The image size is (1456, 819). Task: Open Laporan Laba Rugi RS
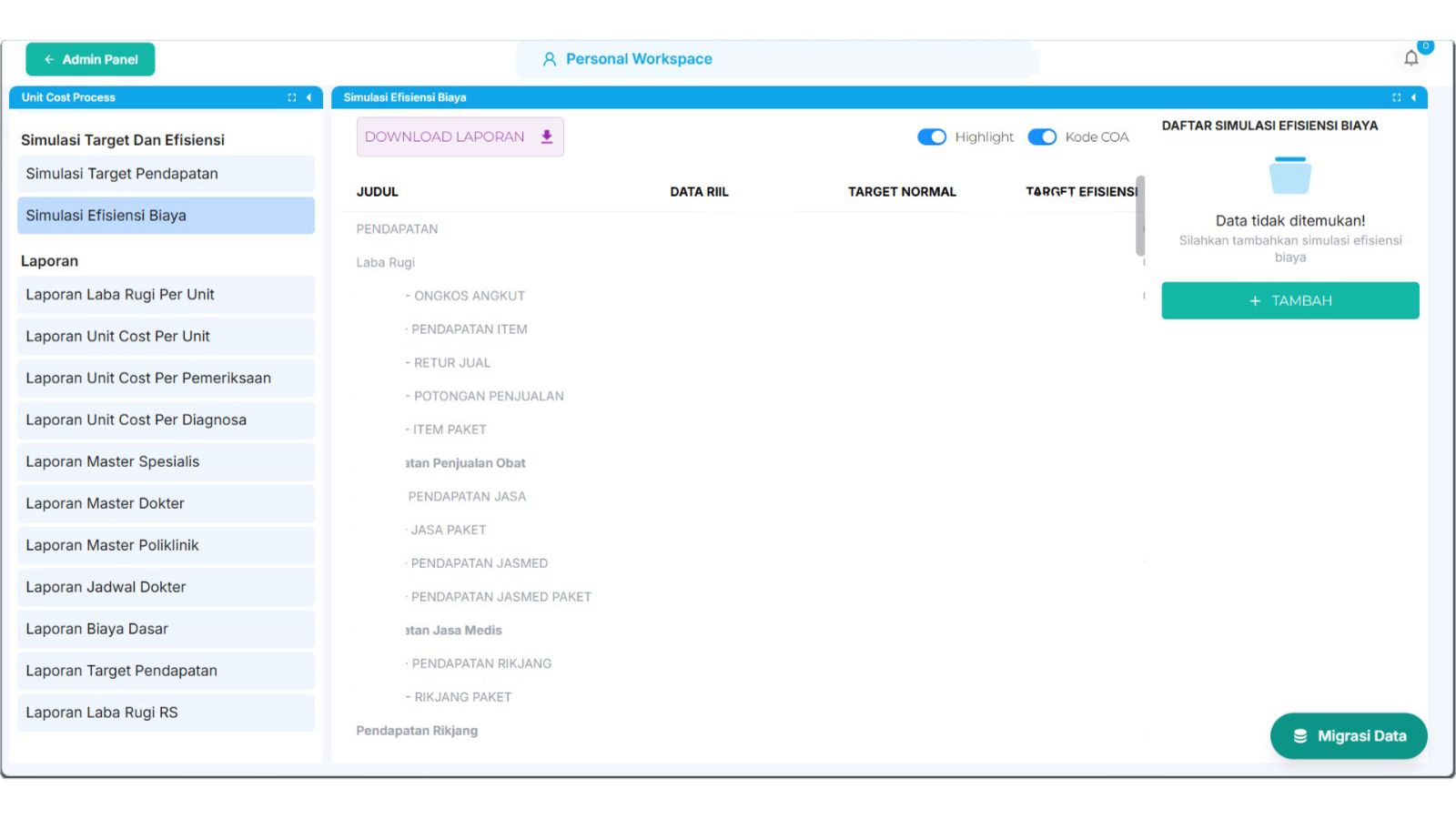(x=166, y=713)
